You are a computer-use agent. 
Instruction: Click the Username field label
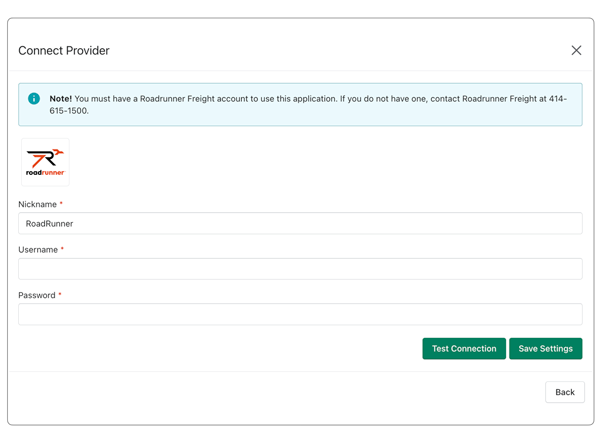point(38,250)
